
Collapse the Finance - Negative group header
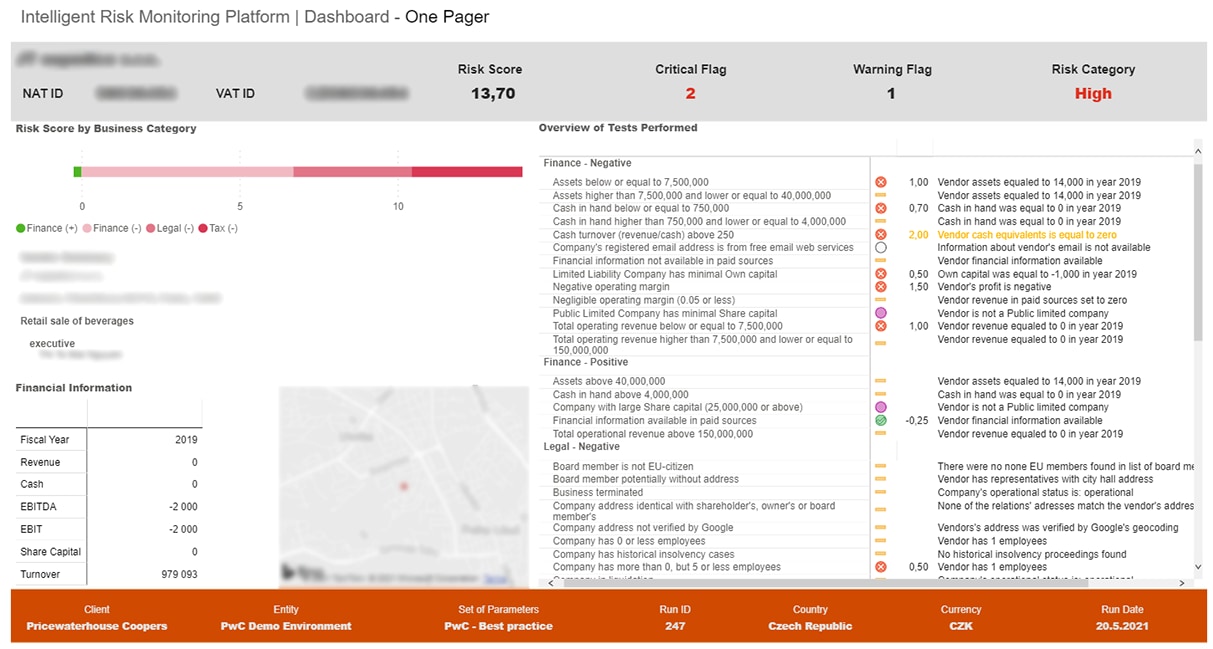[x=587, y=163]
